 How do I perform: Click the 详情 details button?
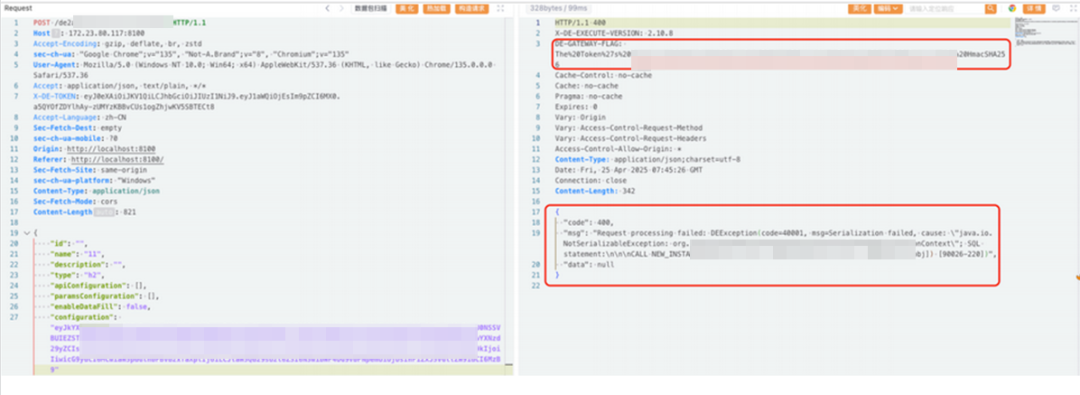click(1033, 8)
